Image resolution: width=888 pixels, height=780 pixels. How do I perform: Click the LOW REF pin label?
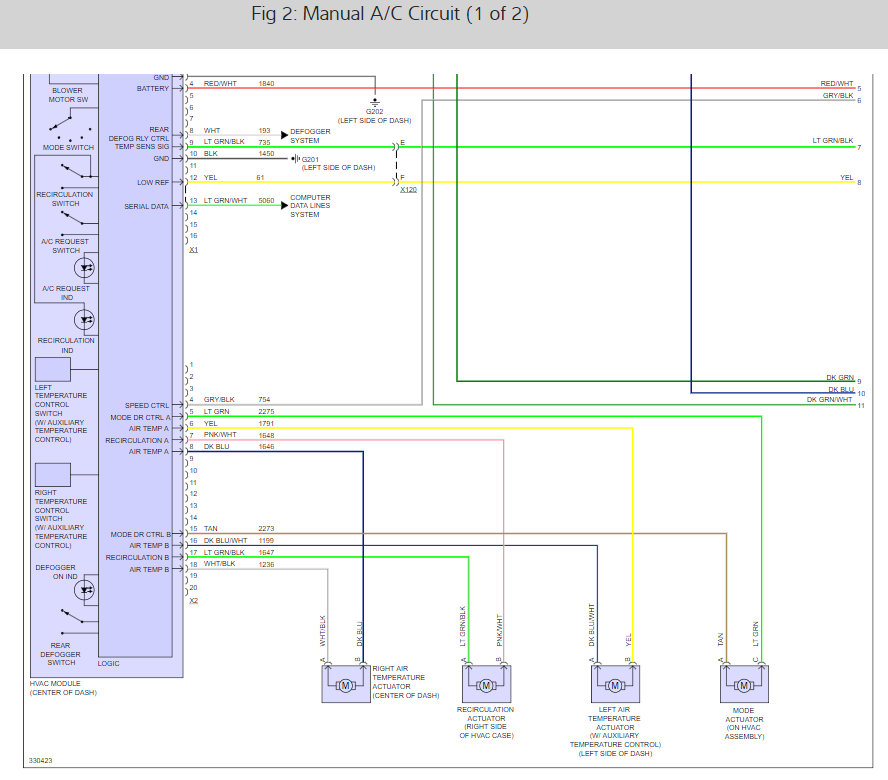(153, 182)
